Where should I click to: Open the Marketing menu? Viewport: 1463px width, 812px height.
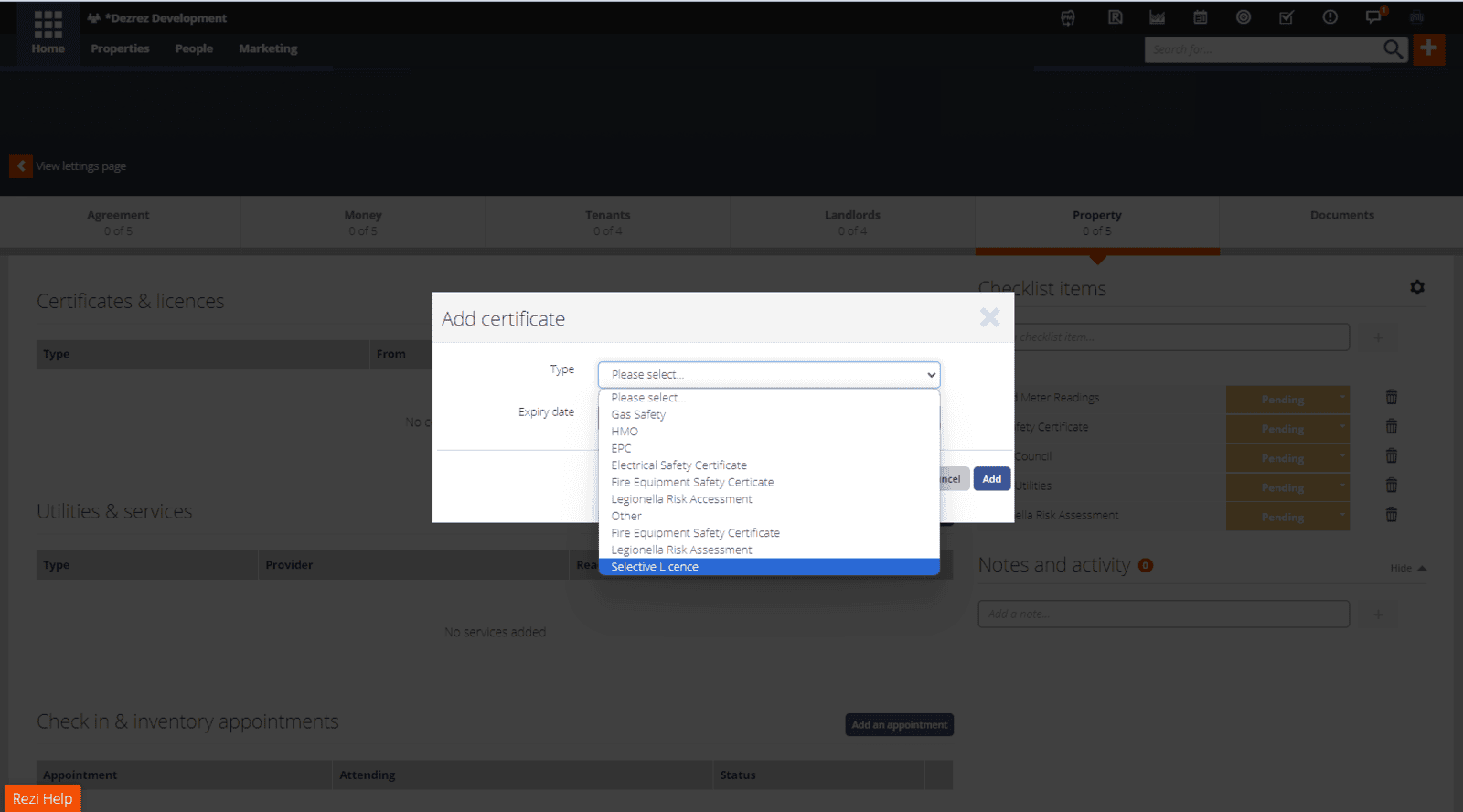point(268,48)
